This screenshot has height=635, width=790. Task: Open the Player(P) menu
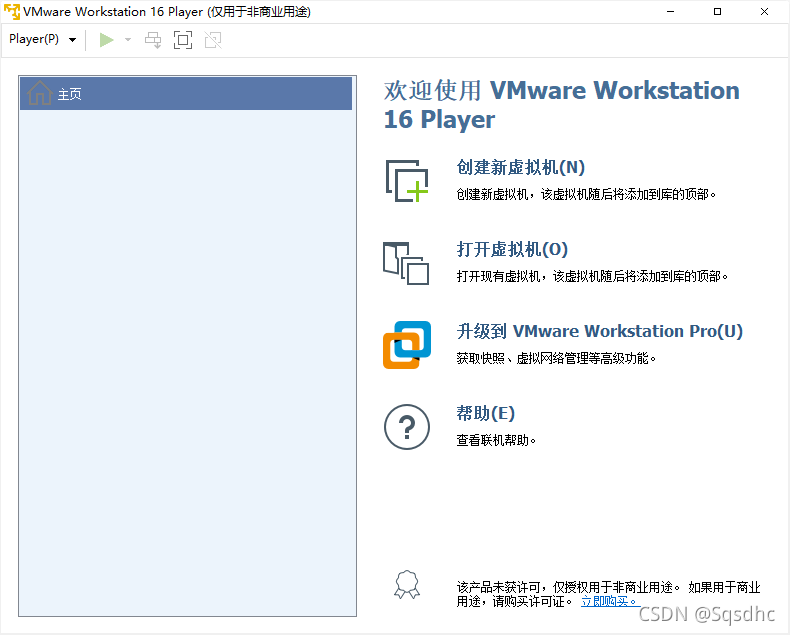tap(42, 39)
